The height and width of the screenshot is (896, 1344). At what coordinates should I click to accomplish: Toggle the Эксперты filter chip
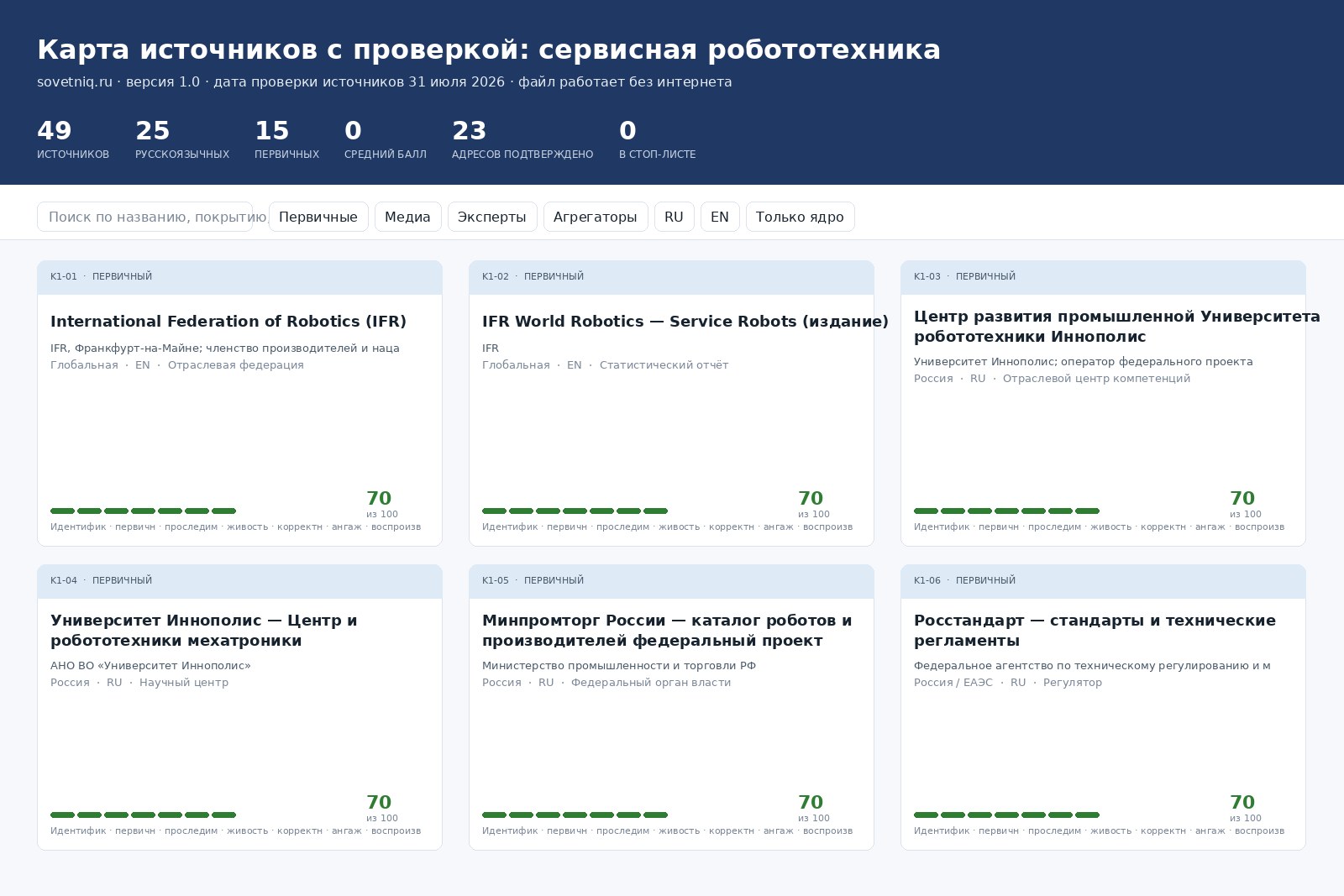point(492,217)
